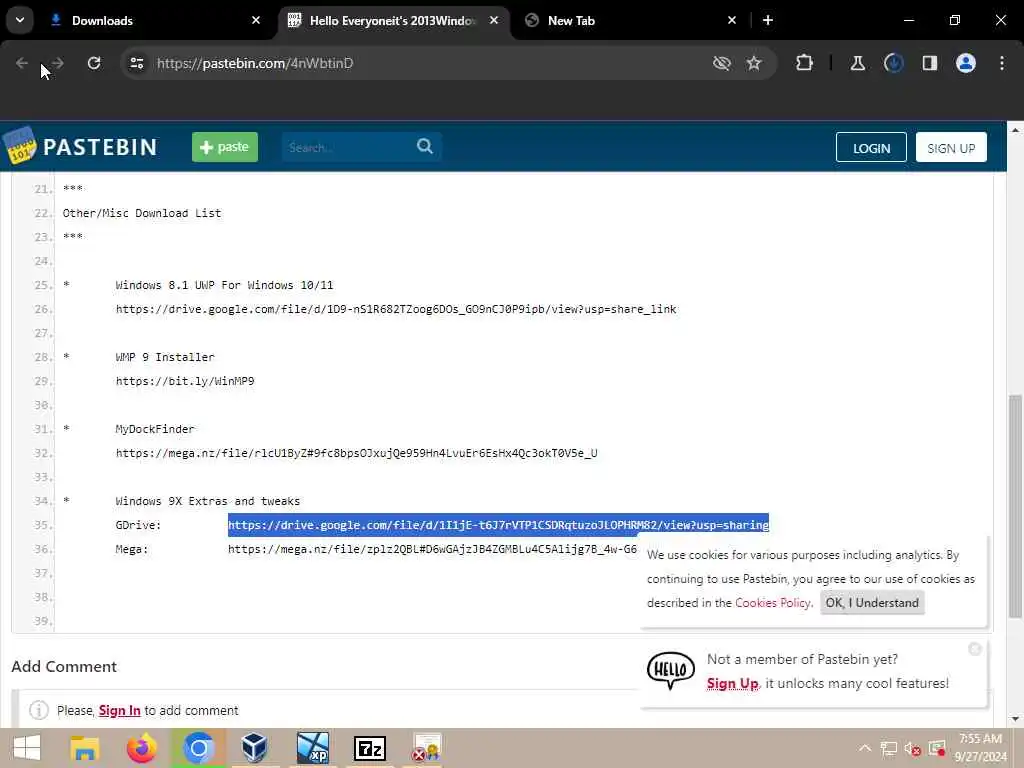1024x768 pixels.
Task: Open the Cookies Policy link
Action: (773, 603)
